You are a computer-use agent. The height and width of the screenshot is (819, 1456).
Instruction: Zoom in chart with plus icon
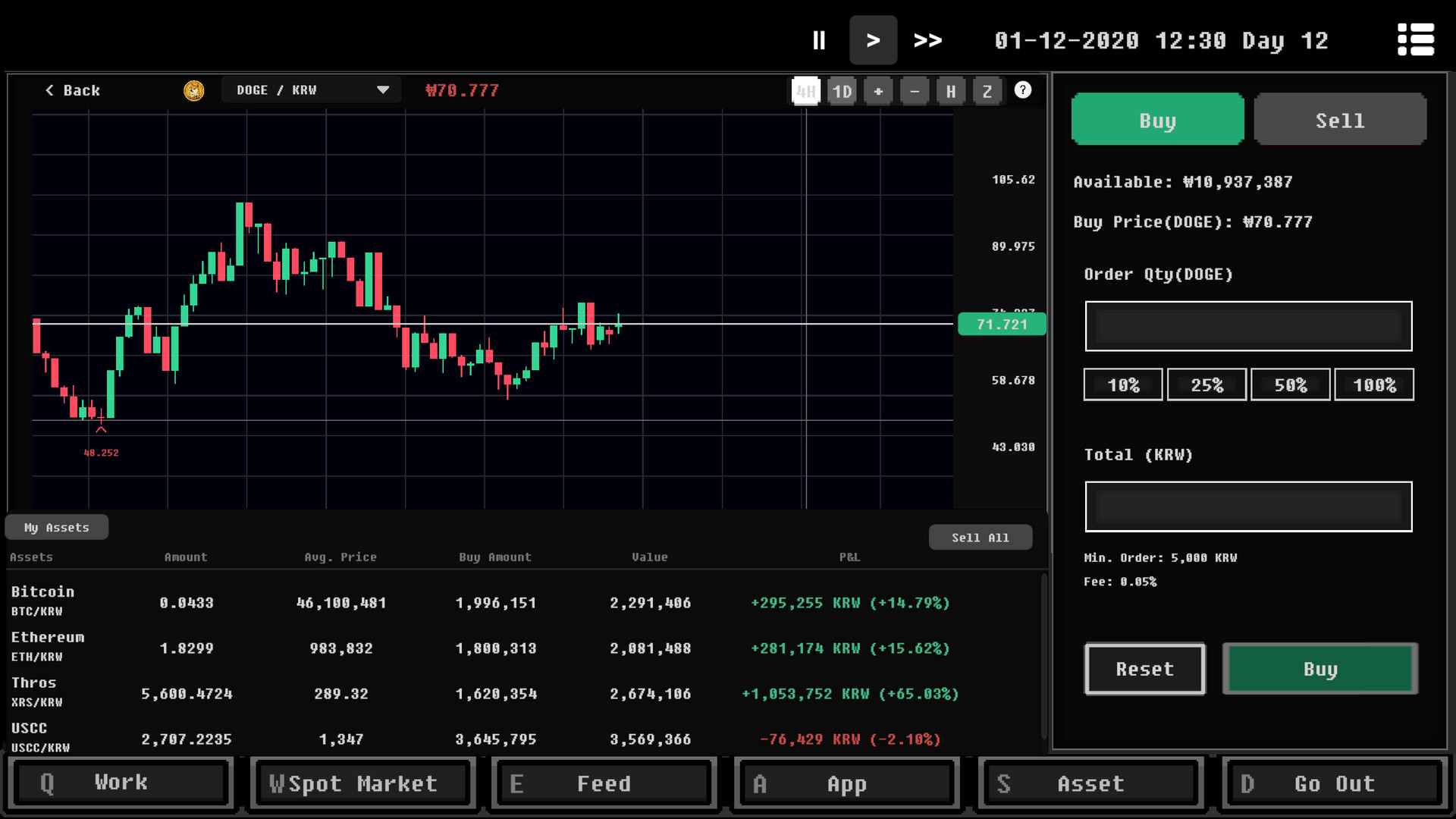(878, 92)
